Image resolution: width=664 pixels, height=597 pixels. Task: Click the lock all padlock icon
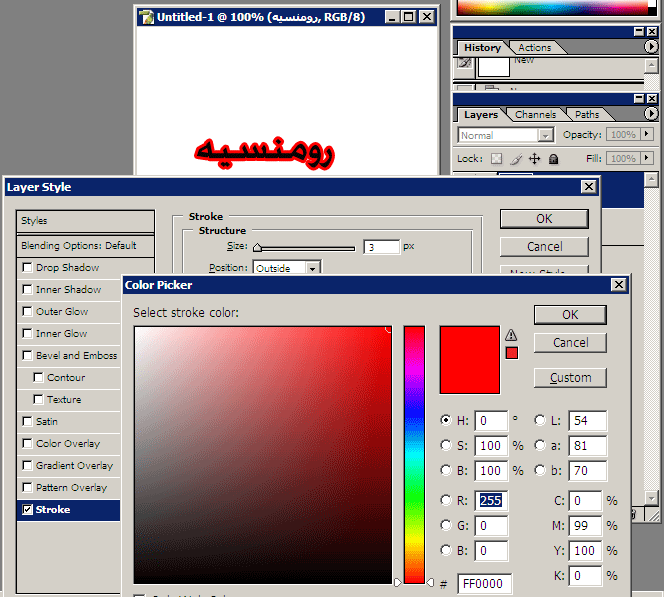[553, 158]
